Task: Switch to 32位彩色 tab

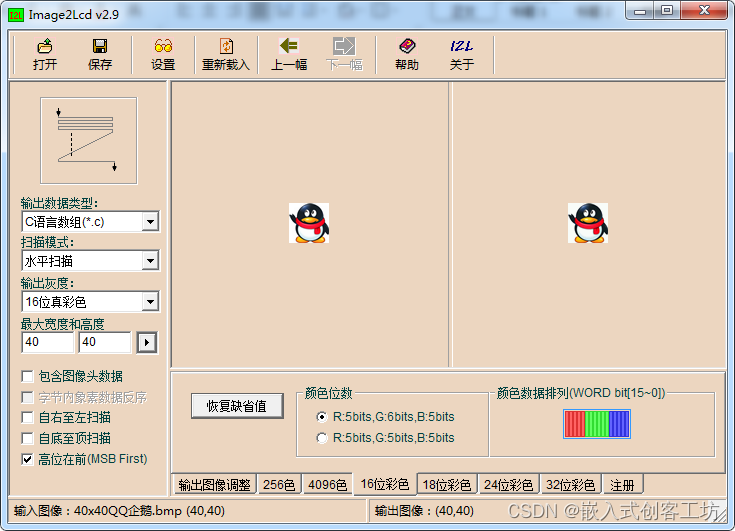Action: tap(570, 485)
